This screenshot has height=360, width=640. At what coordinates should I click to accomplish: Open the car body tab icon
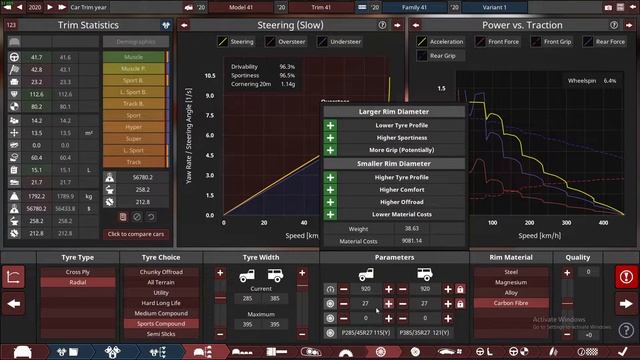point(22,351)
